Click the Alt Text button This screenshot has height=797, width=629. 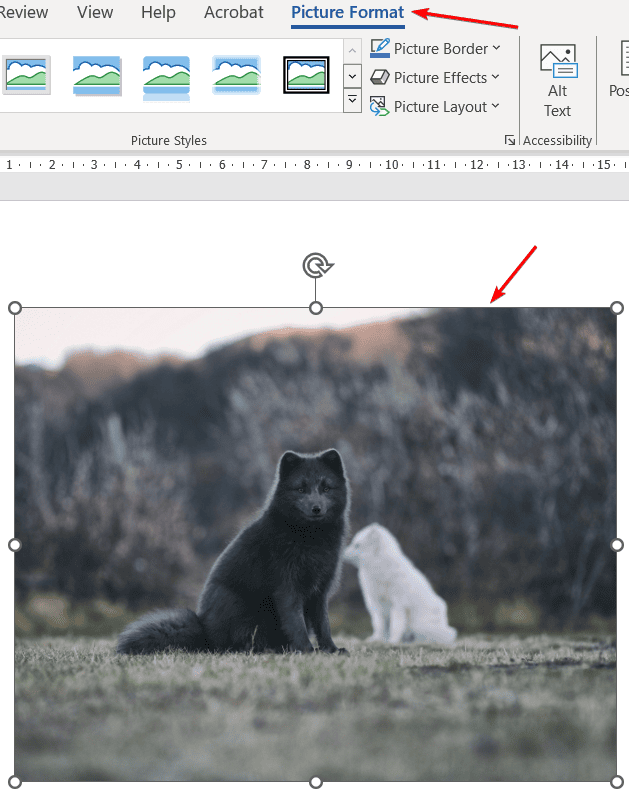tap(557, 82)
